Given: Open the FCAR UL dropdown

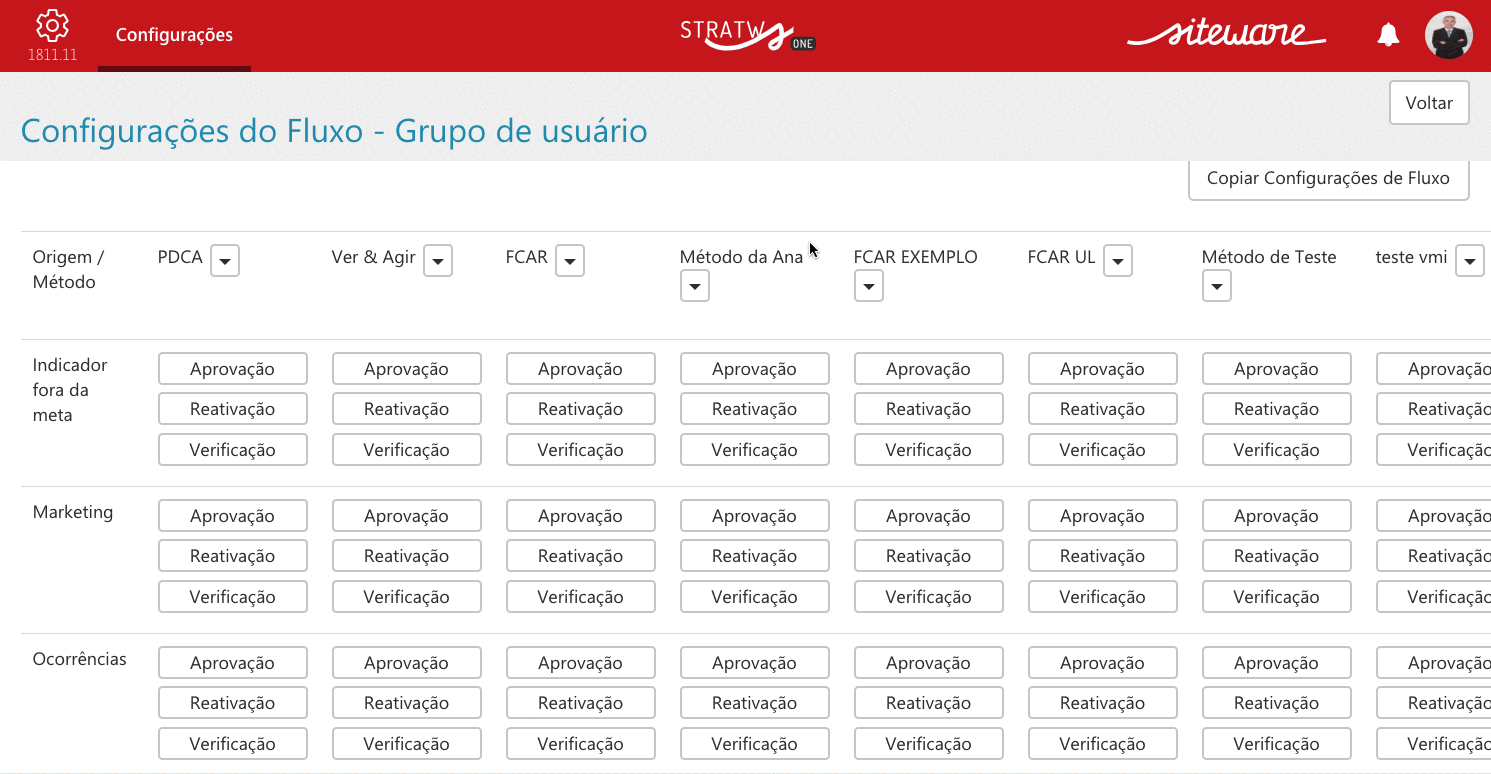Looking at the screenshot, I should coord(1118,261).
